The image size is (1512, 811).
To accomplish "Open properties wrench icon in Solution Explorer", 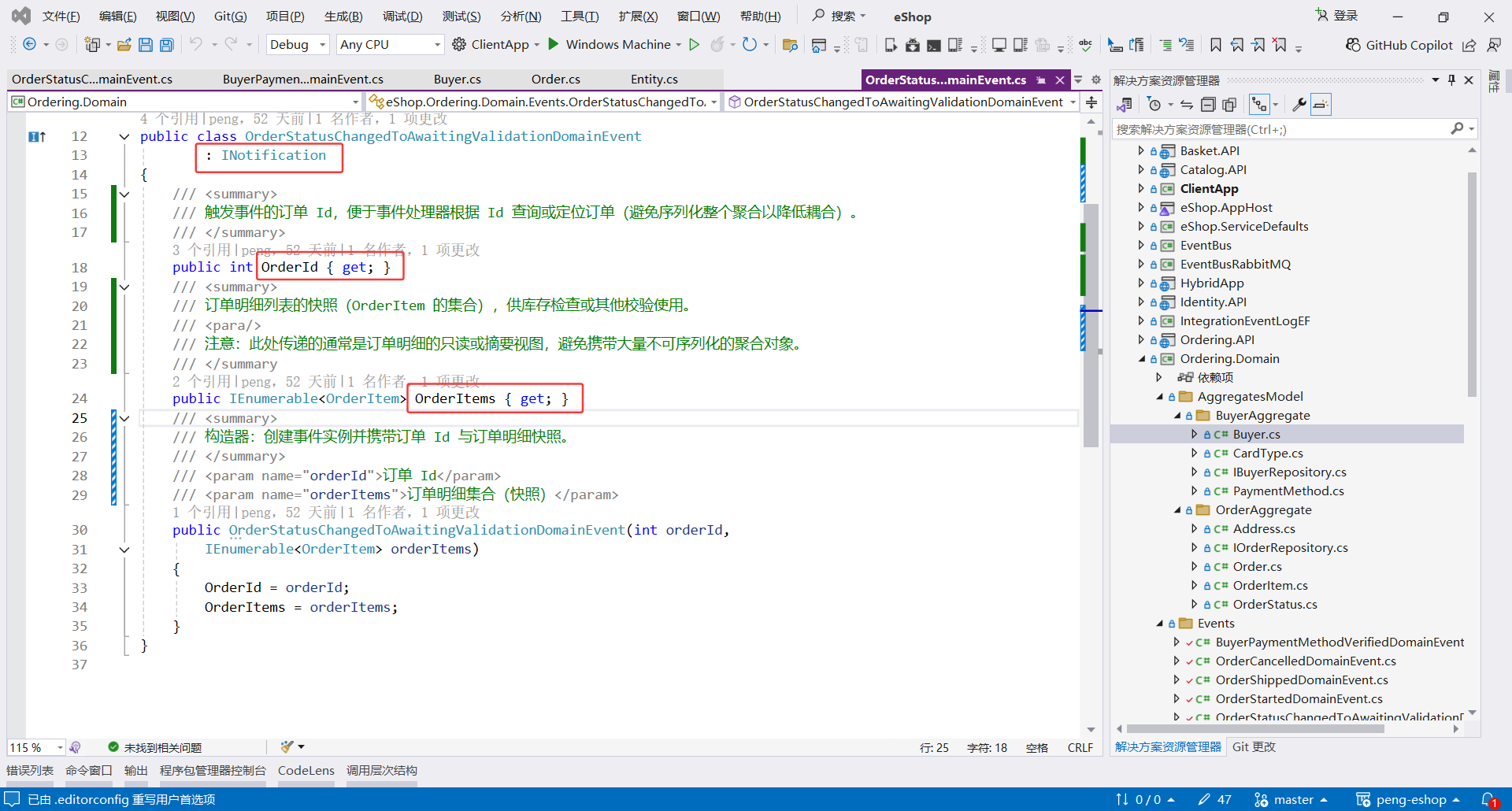I will [x=1299, y=104].
